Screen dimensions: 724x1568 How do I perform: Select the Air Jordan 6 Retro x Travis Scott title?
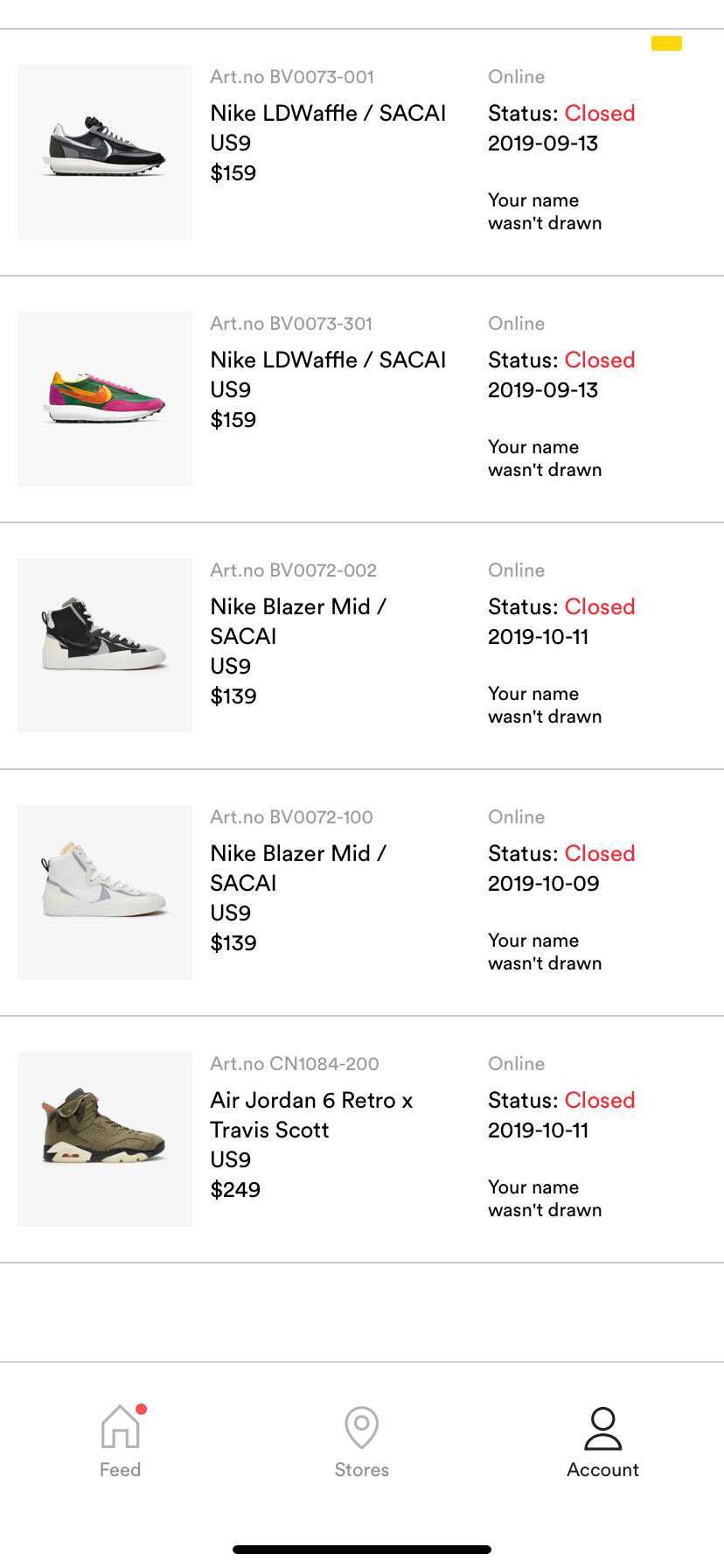tap(311, 1115)
